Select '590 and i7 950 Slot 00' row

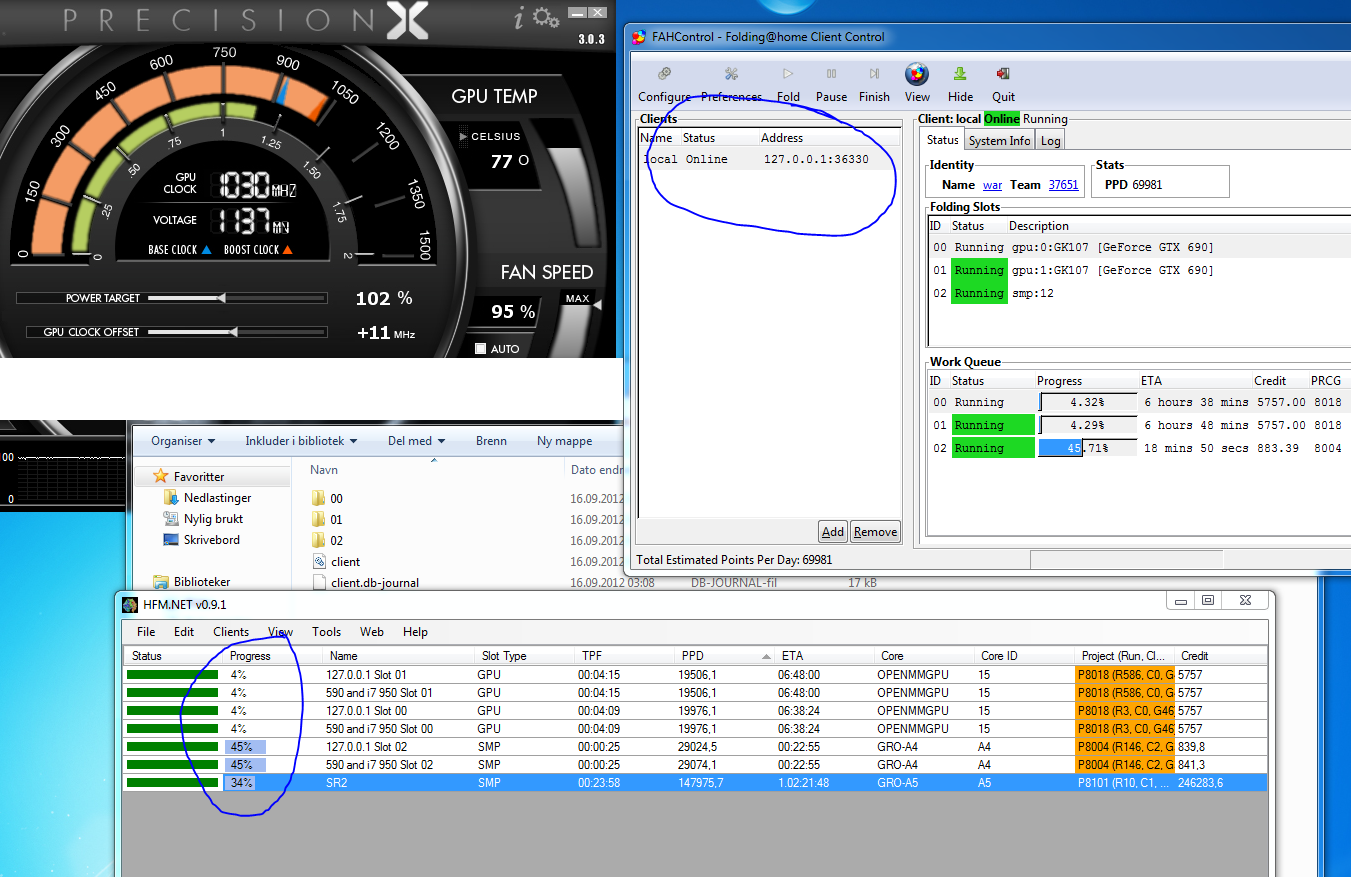coord(695,729)
